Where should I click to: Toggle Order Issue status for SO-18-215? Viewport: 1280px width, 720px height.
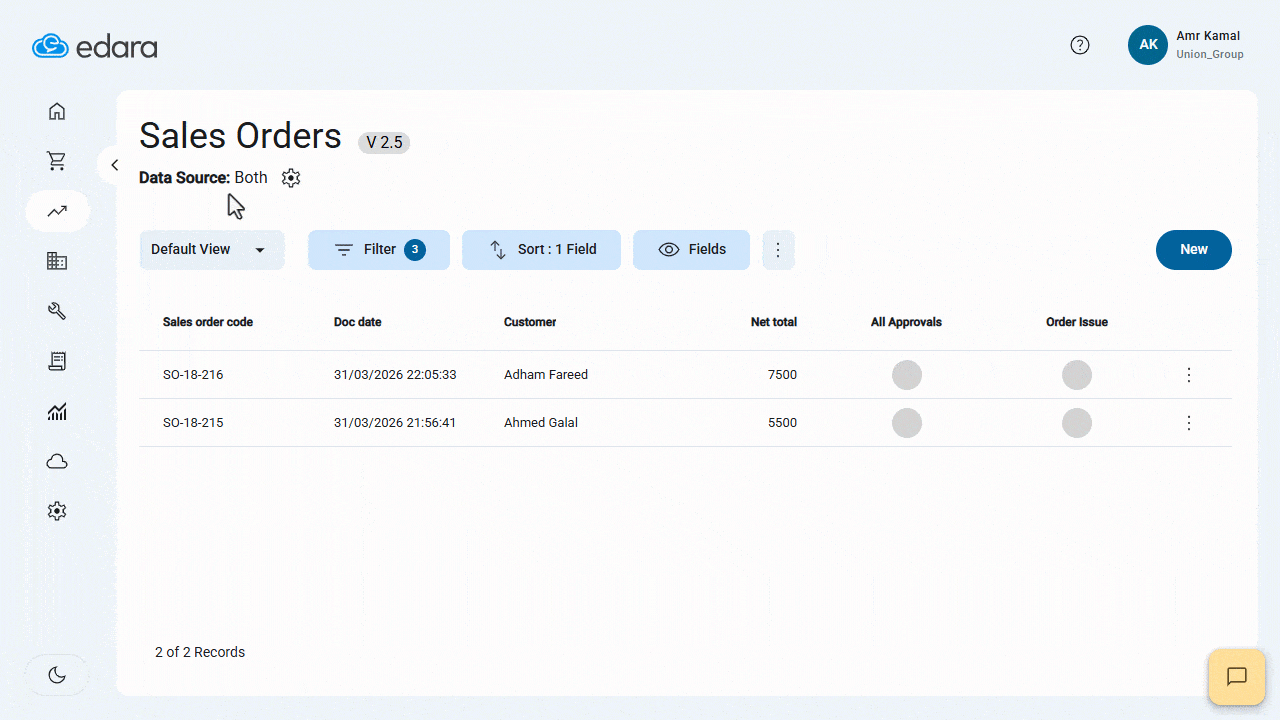pos(1076,423)
